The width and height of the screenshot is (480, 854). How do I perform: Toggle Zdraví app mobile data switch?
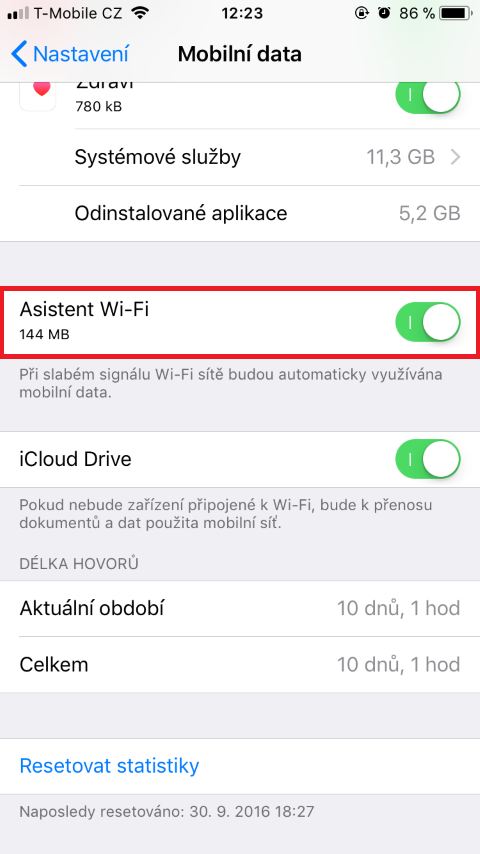coord(428,97)
